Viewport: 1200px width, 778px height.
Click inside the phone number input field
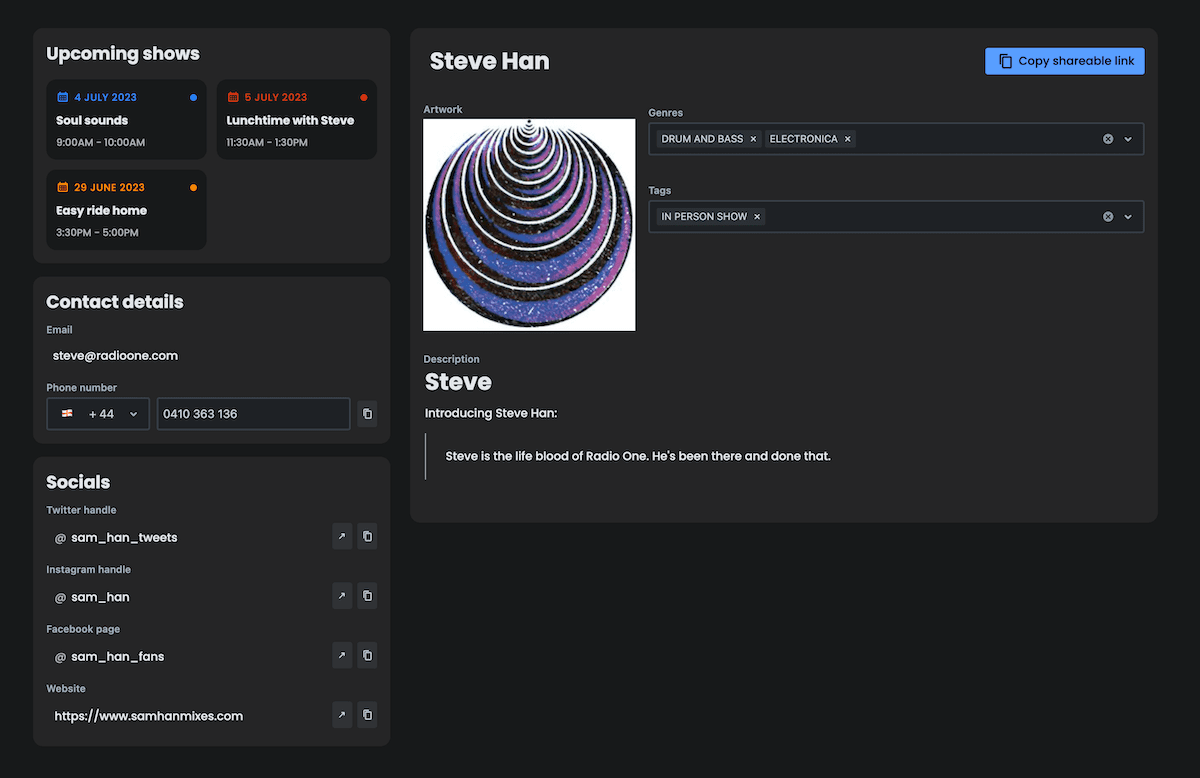[253, 413]
